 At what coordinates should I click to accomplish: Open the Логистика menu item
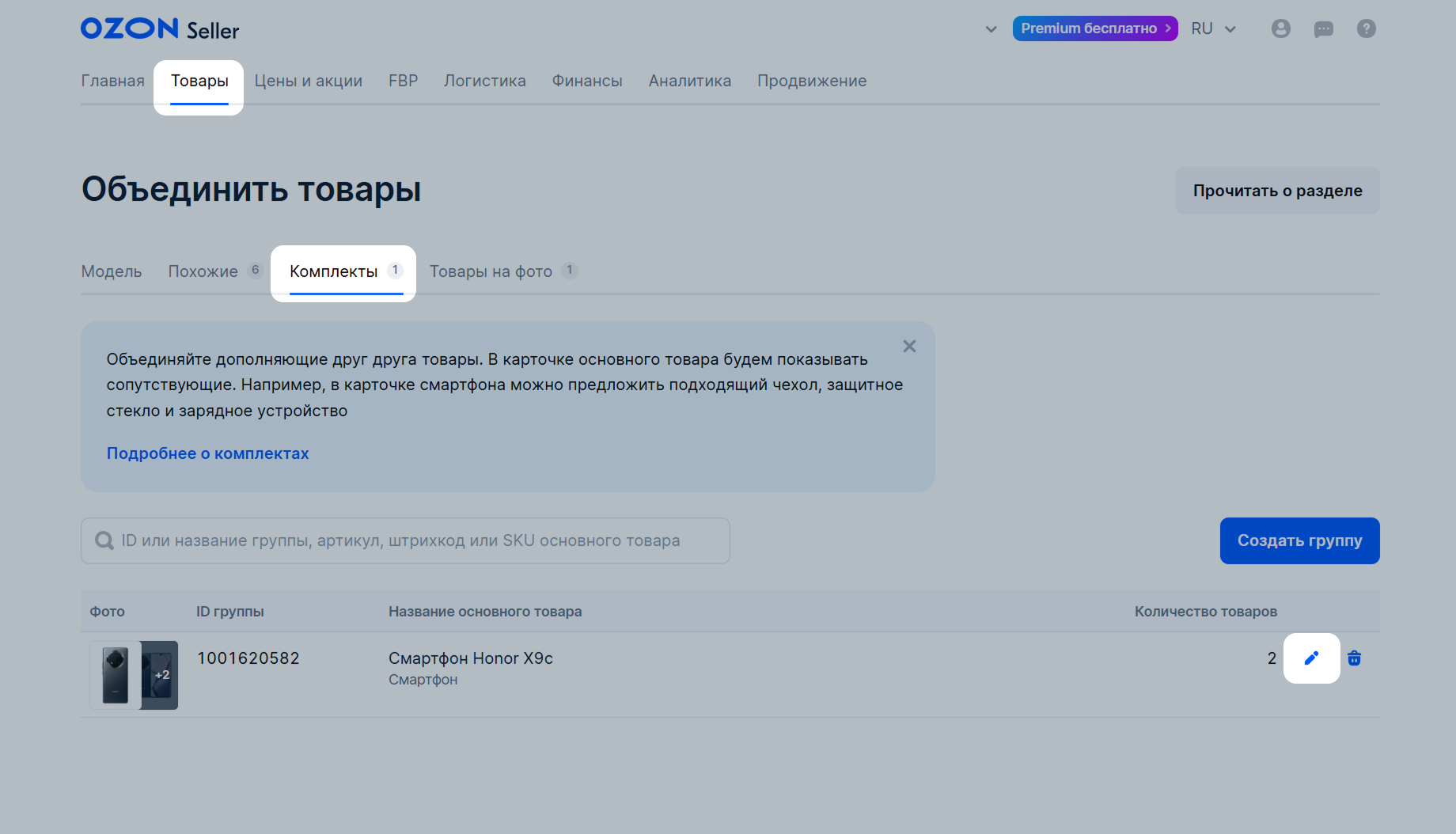[485, 81]
